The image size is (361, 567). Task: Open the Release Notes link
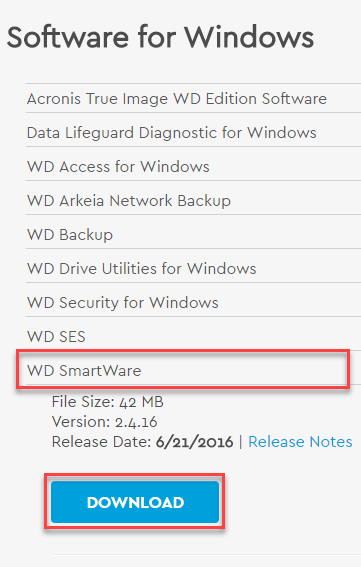300,442
